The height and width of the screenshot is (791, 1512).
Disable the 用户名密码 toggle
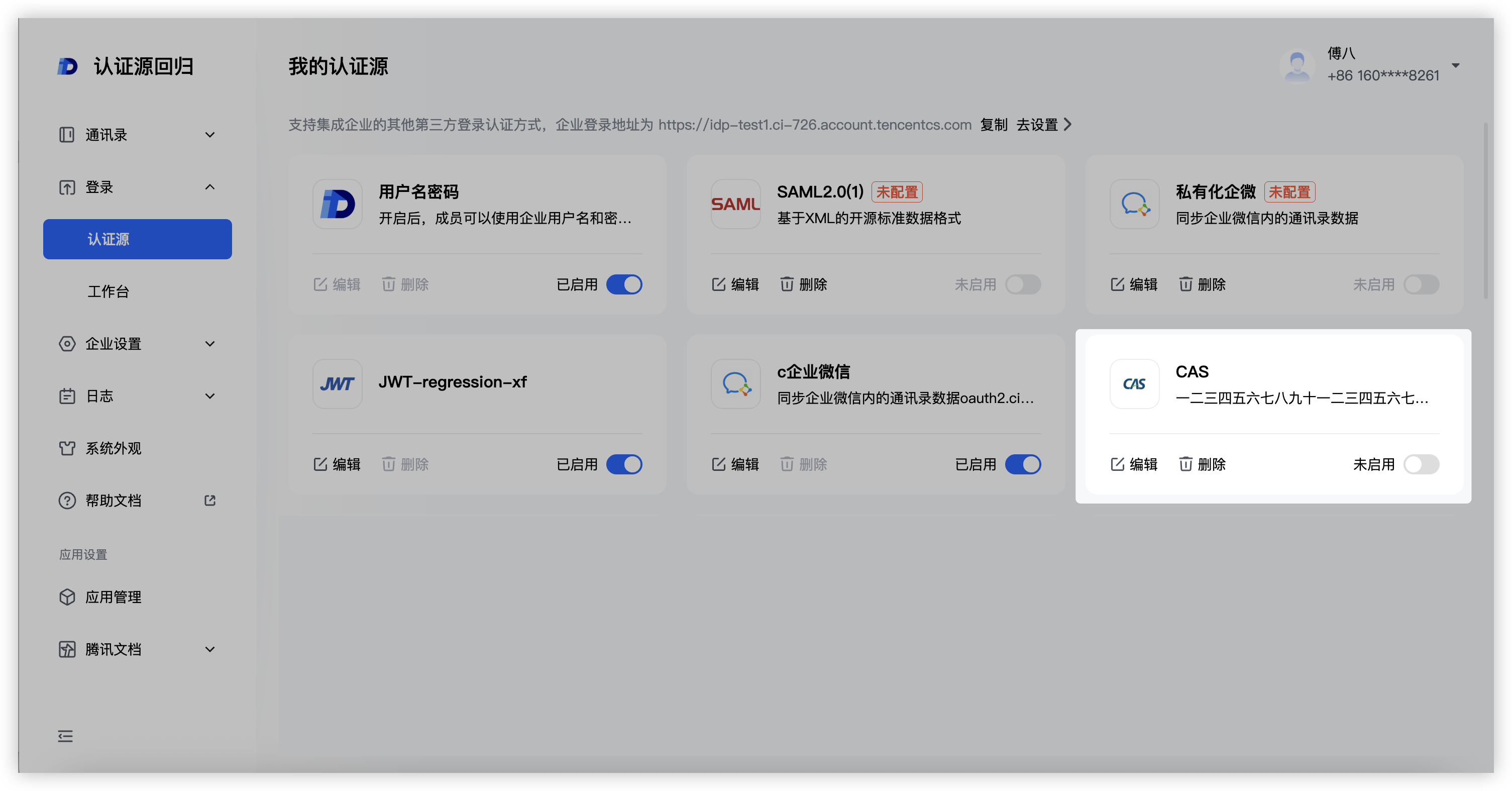click(624, 285)
